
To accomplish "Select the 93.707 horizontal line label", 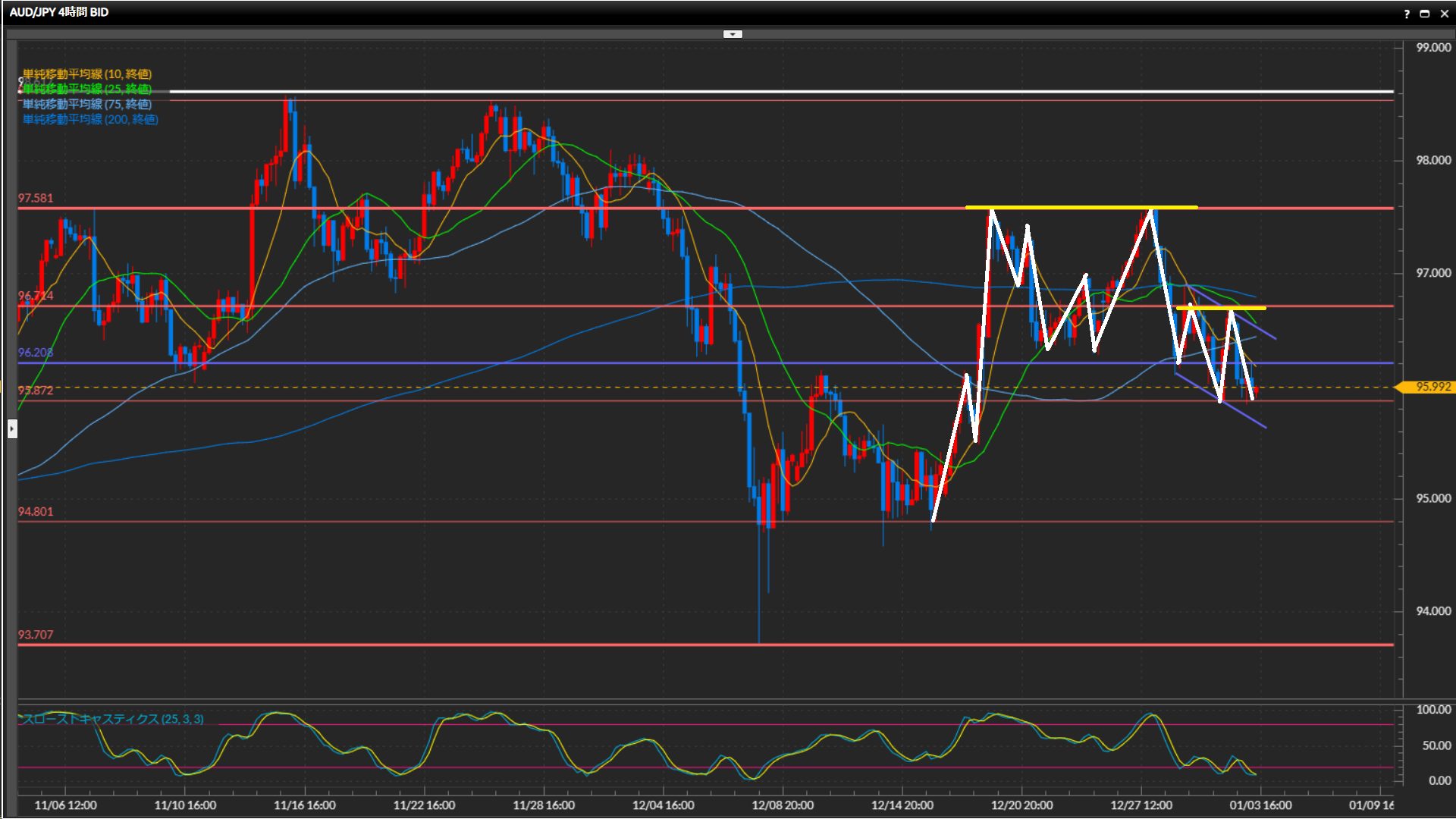I will 36,635.
